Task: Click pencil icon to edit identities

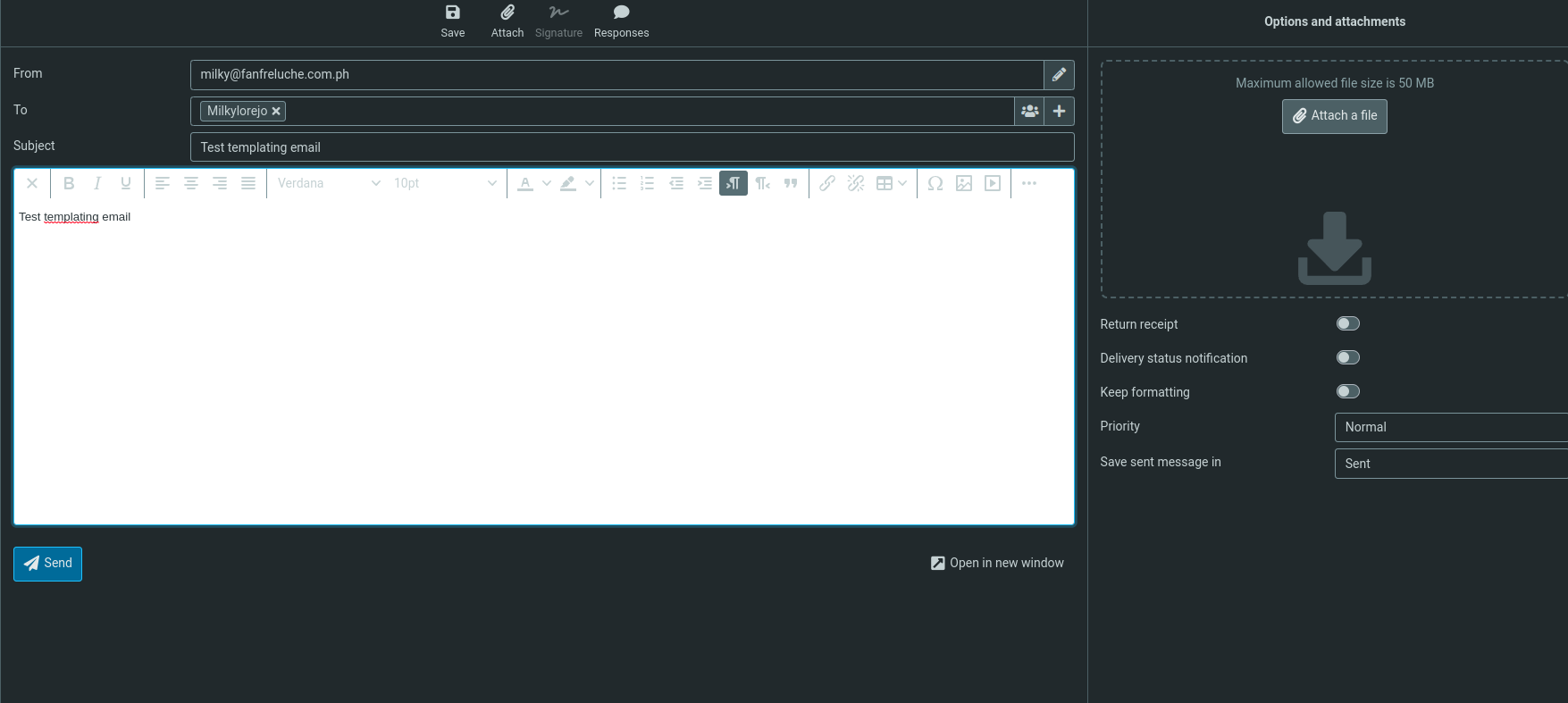Action: (x=1059, y=75)
